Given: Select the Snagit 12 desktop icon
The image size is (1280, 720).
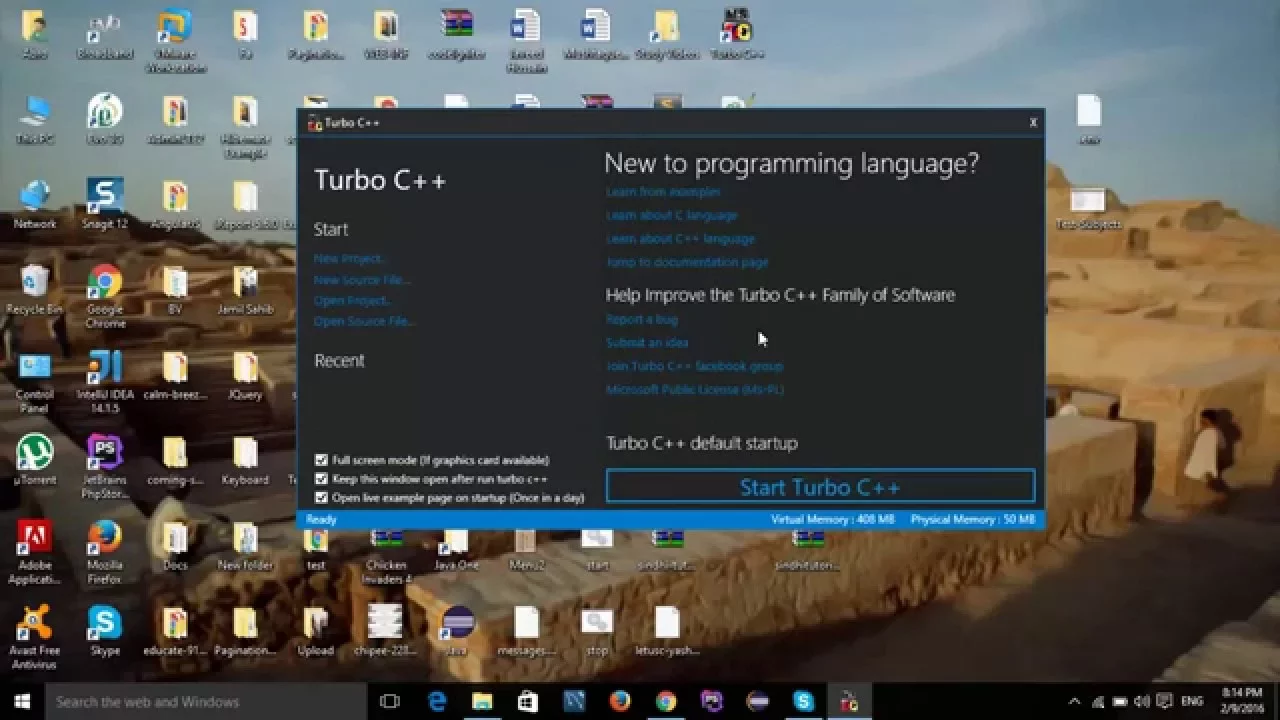Looking at the screenshot, I should click(x=105, y=204).
